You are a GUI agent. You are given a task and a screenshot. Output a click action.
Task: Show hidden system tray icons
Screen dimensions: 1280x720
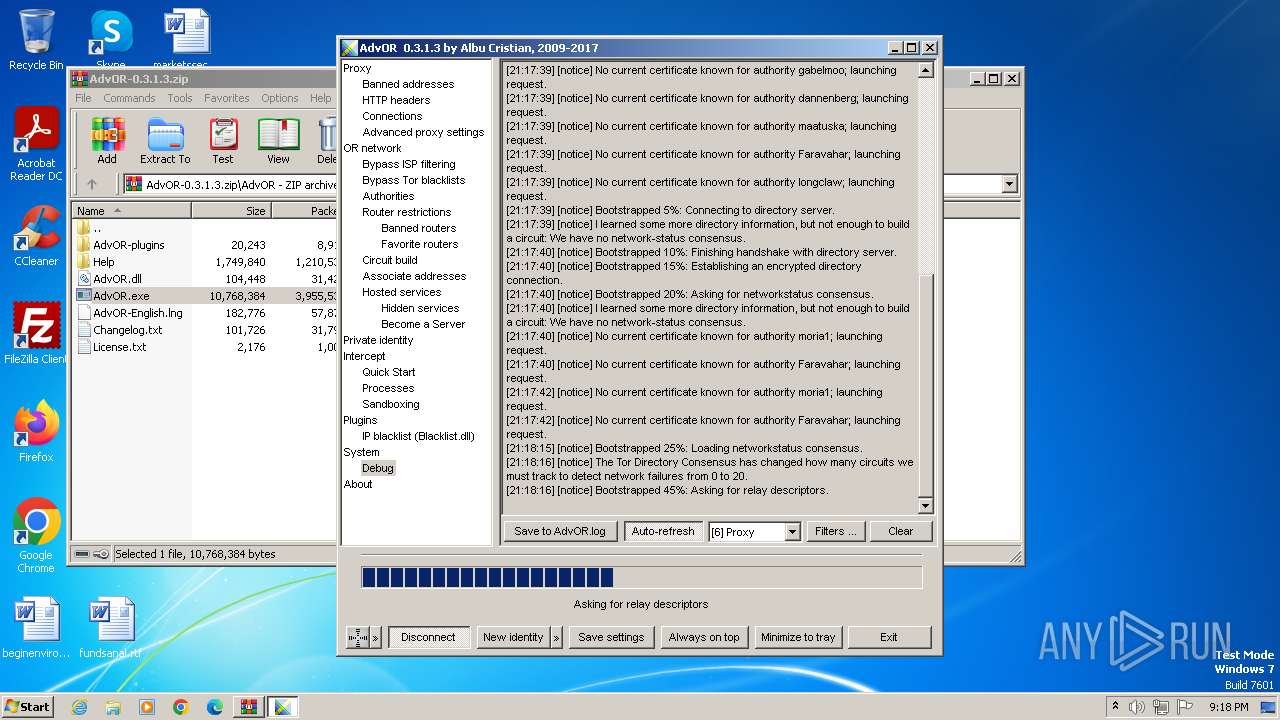click(x=1115, y=707)
